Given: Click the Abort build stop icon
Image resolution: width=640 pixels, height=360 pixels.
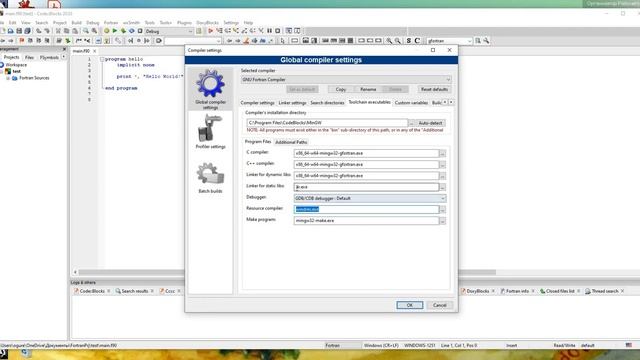Looking at the screenshot, I should click(x=140, y=31).
